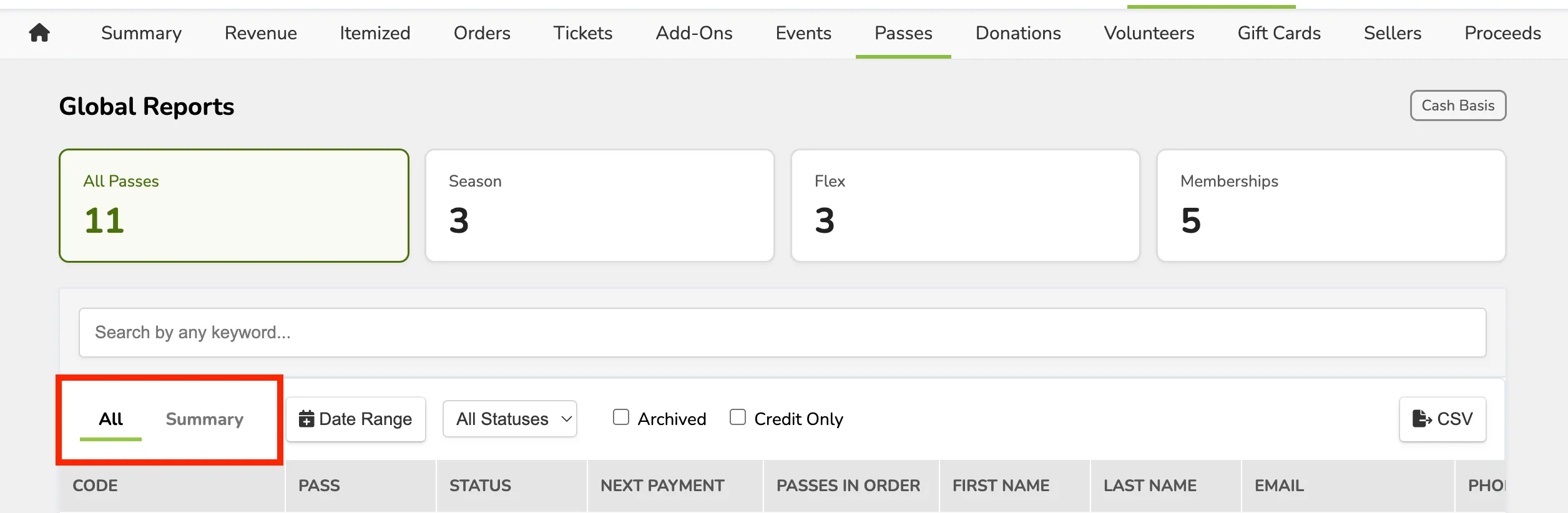Screen dimensions: 1568x513
Task: Select the Season passes card
Action: [x=600, y=205]
